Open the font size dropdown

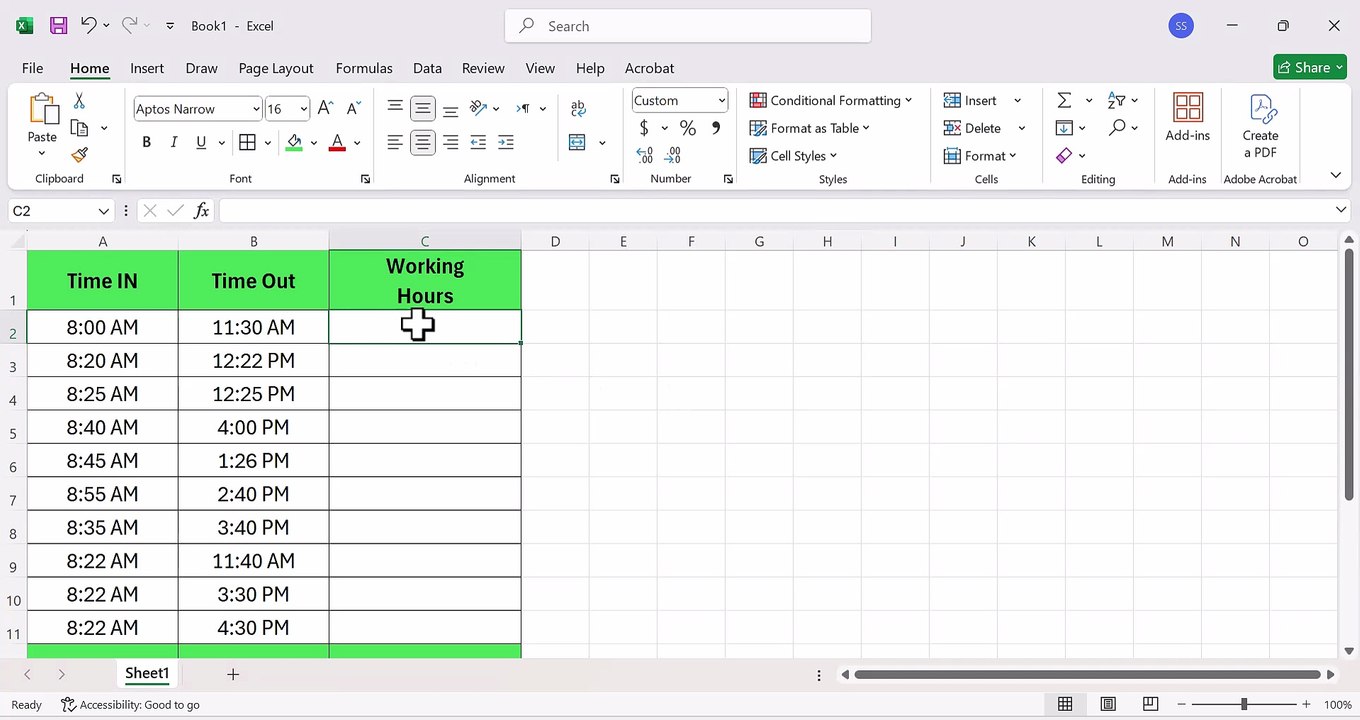point(303,109)
